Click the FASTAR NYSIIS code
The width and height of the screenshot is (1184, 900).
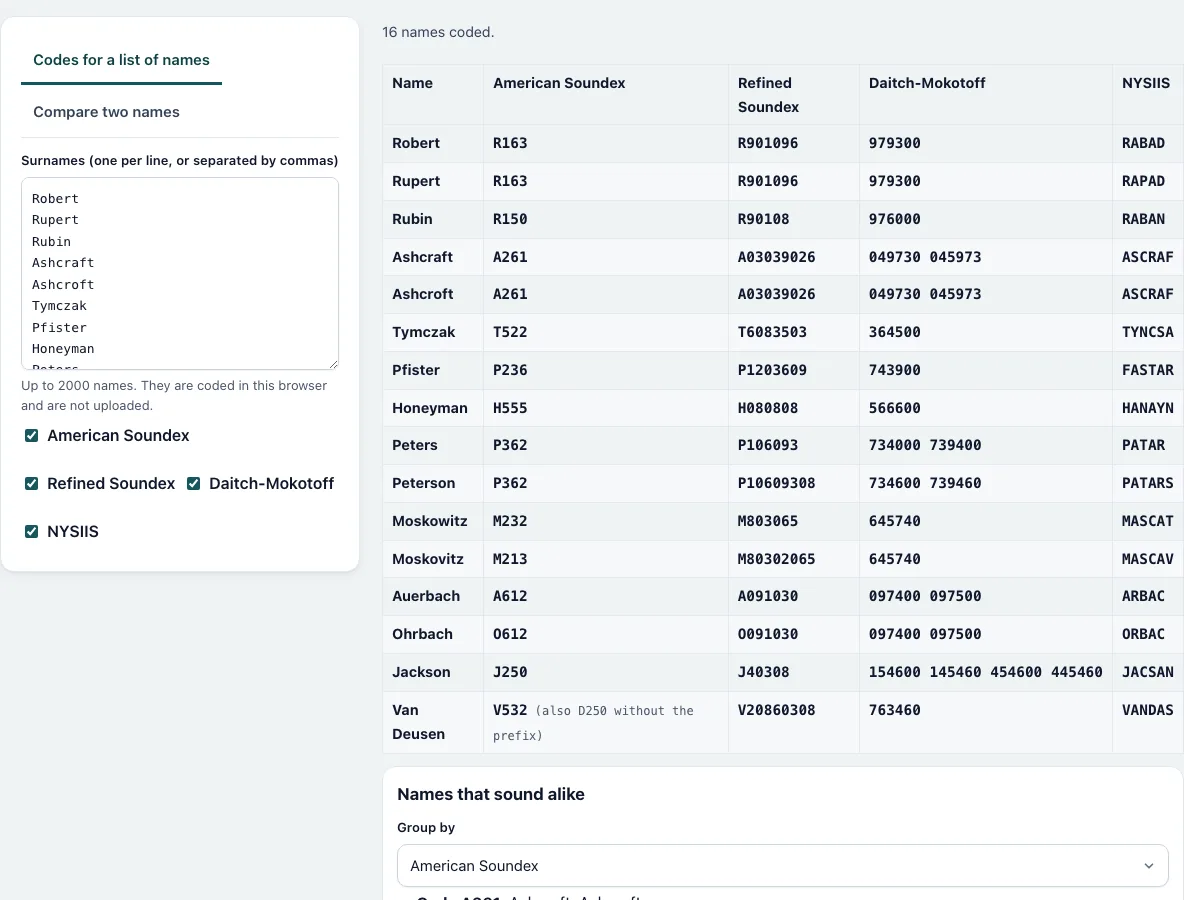point(1148,370)
